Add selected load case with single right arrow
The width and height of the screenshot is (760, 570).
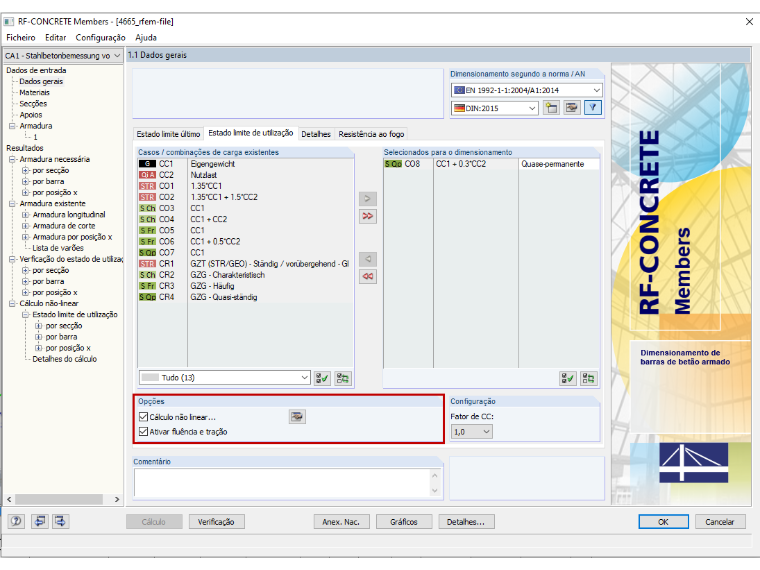(367, 198)
